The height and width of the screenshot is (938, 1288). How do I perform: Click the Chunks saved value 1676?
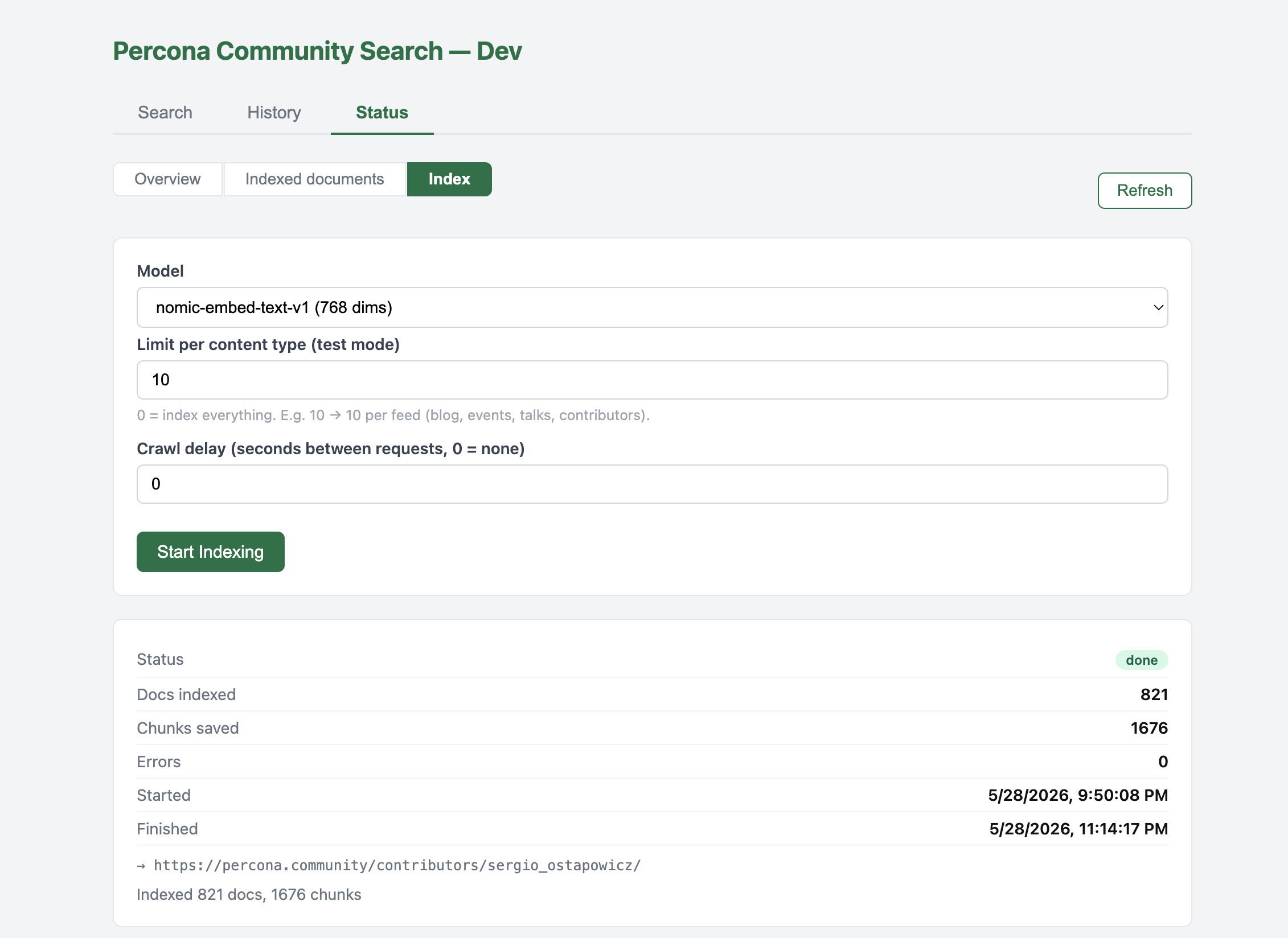coord(1149,728)
